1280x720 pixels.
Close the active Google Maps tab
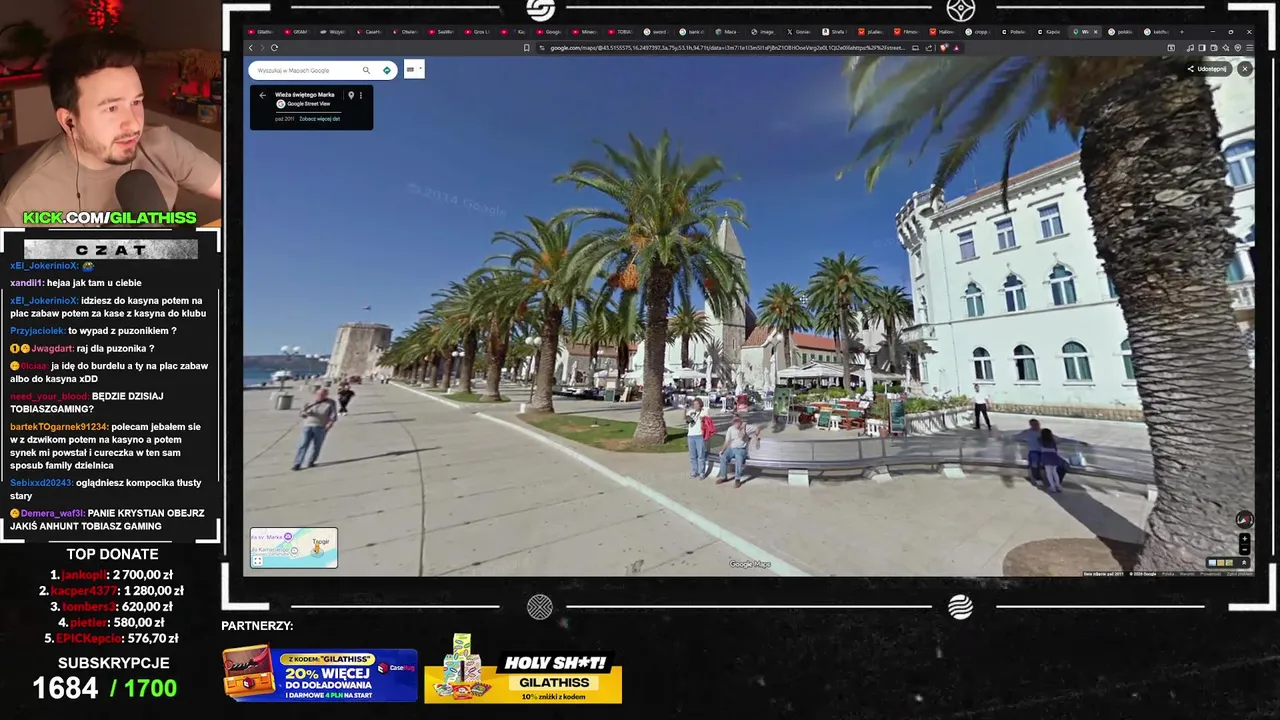tap(1096, 32)
